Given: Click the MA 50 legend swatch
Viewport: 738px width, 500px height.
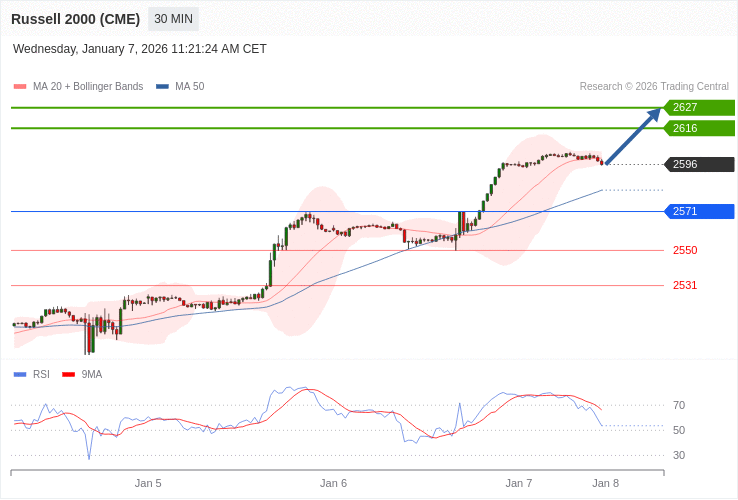Looking at the screenshot, I should coord(162,87).
